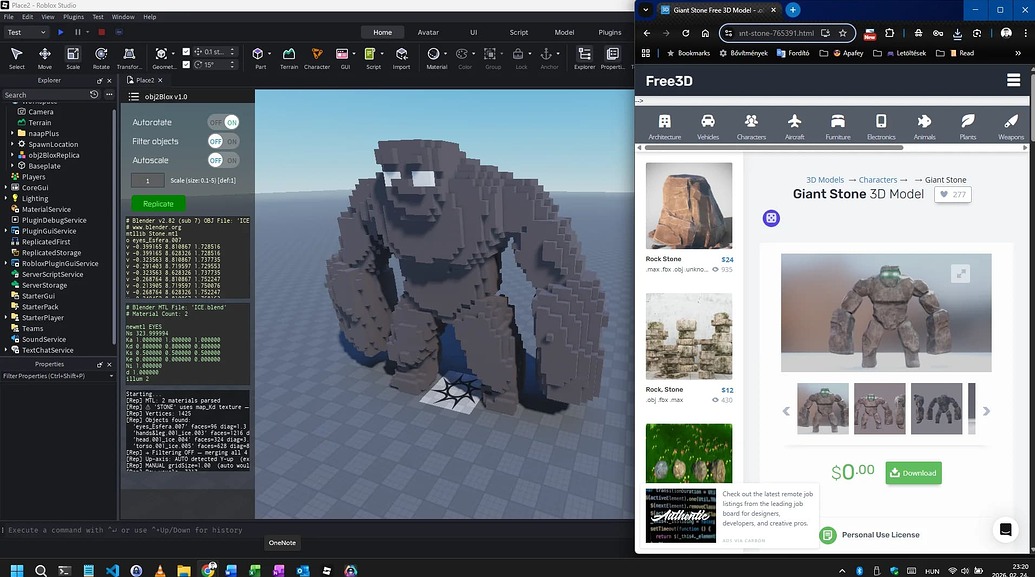Click the green Replicate button
Viewport: 1035px width, 577px height.
[158, 203]
